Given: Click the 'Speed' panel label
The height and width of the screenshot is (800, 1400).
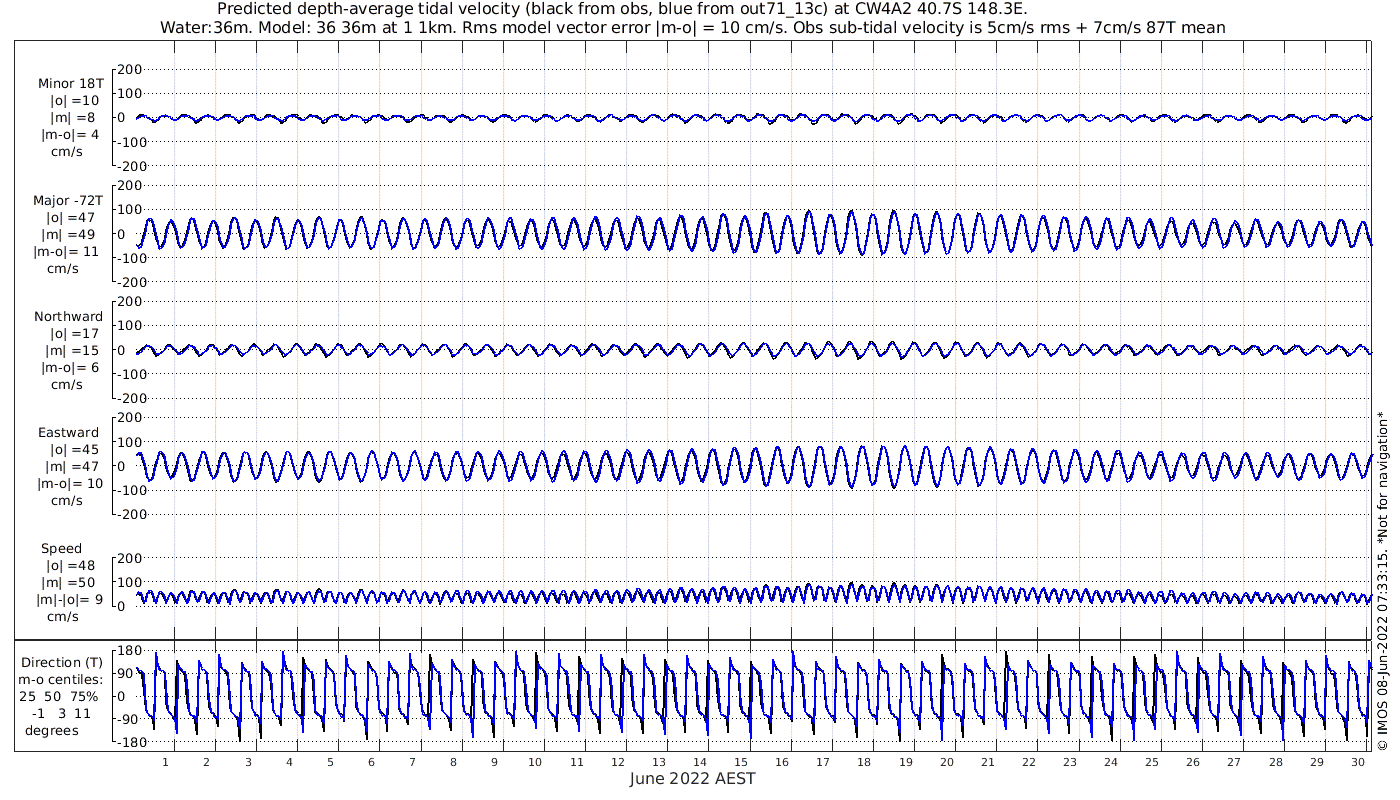Looking at the screenshot, I should (61, 549).
